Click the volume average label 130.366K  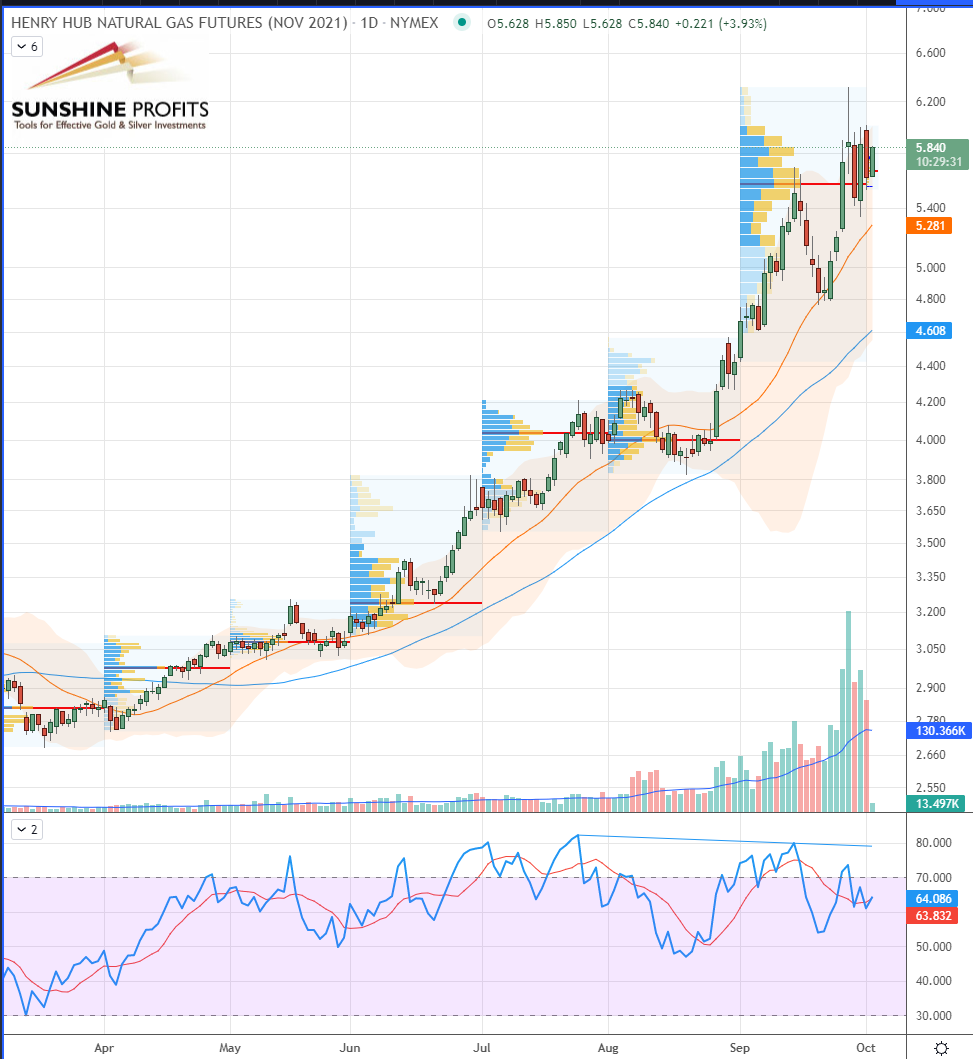coord(940,731)
